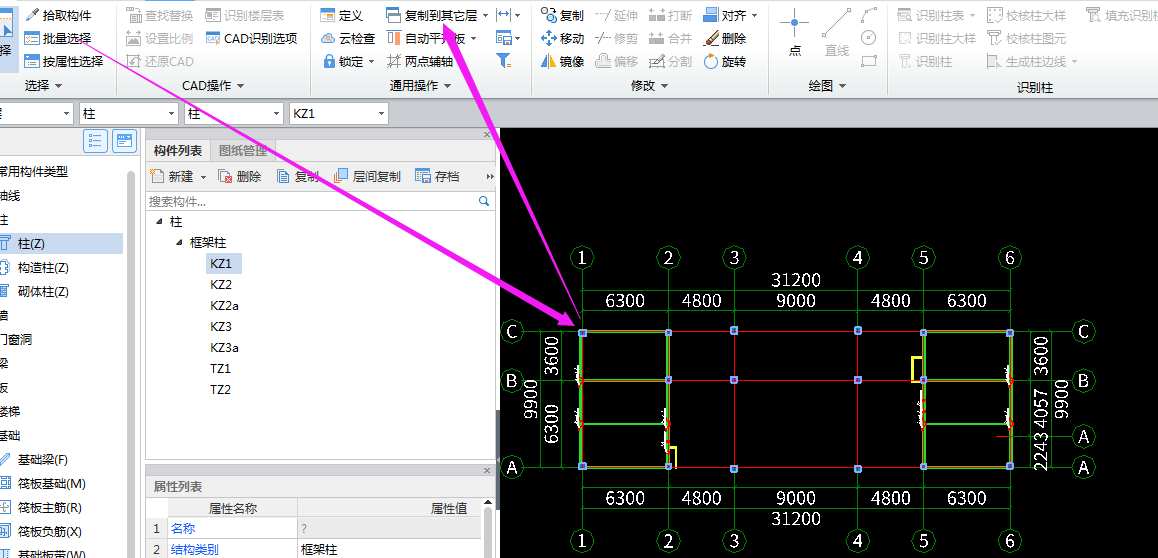Click 结构类别 property value 框架柱
This screenshot has width=1158, height=558.
[390, 549]
